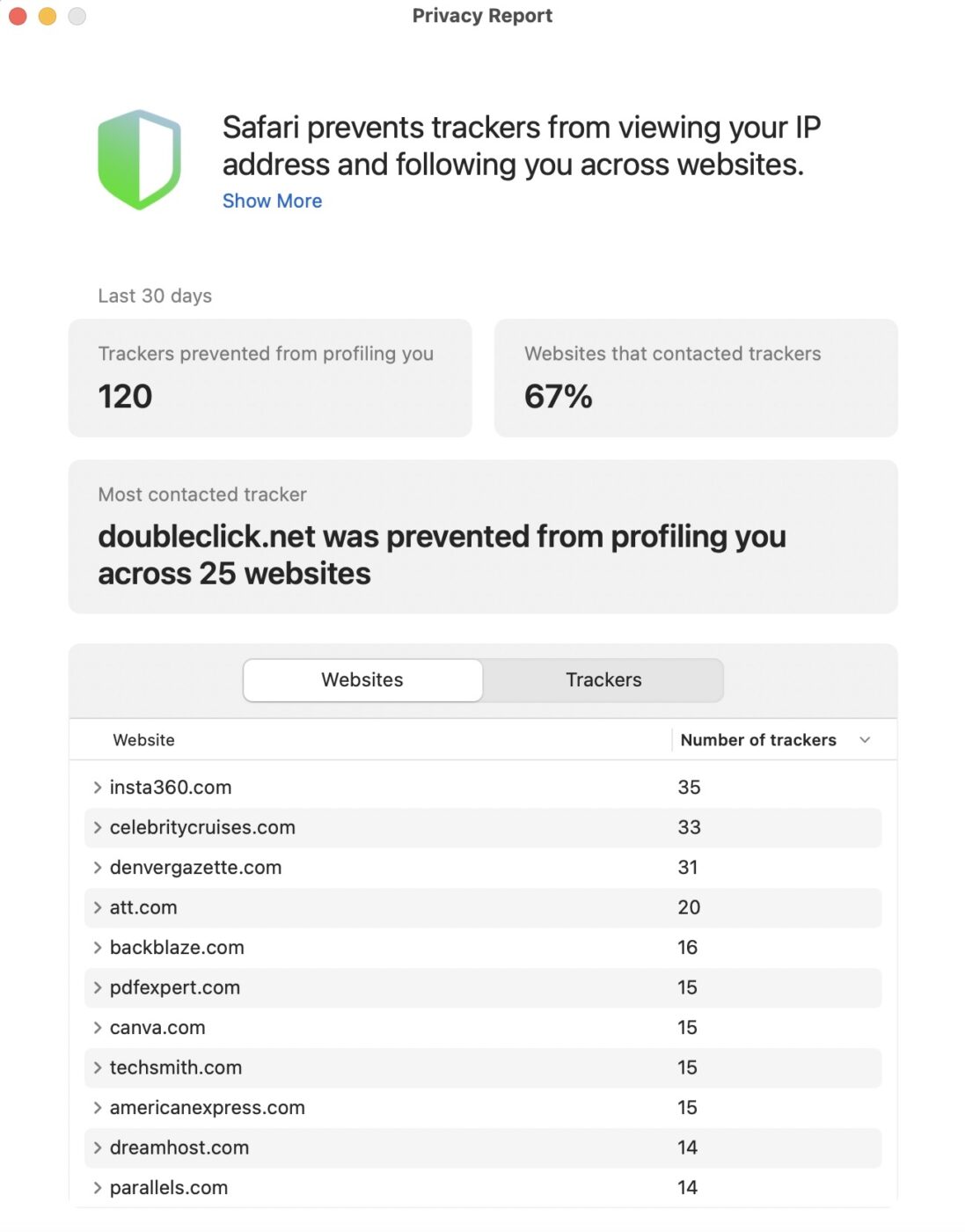Expand the dreamhost.com row
Viewport: 965px width, 1232px height.
[x=98, y=1148]
